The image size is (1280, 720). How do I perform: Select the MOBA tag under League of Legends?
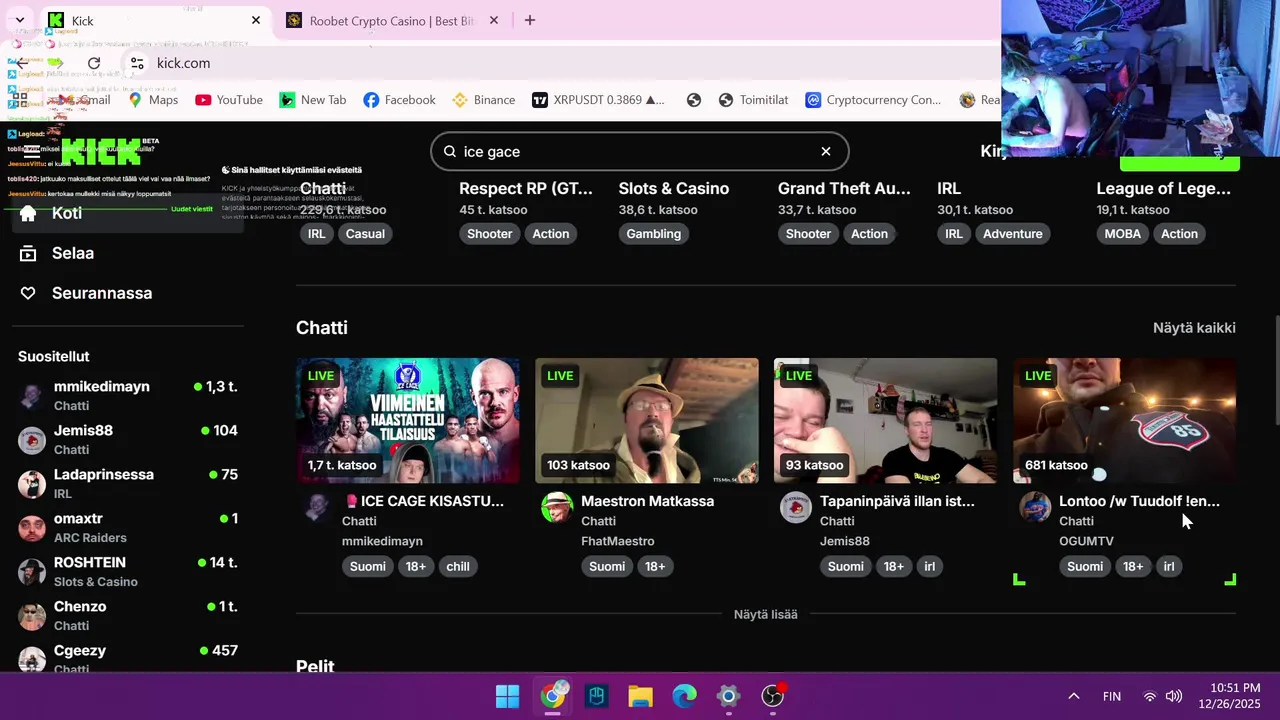1122,234
